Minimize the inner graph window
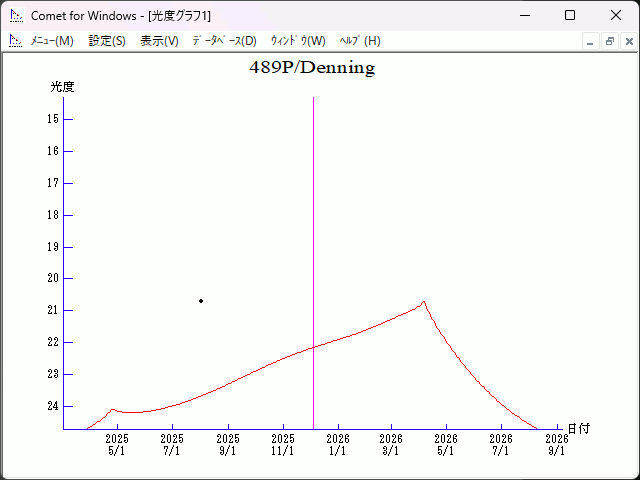The image size is (640, 480). pos(590,41)
